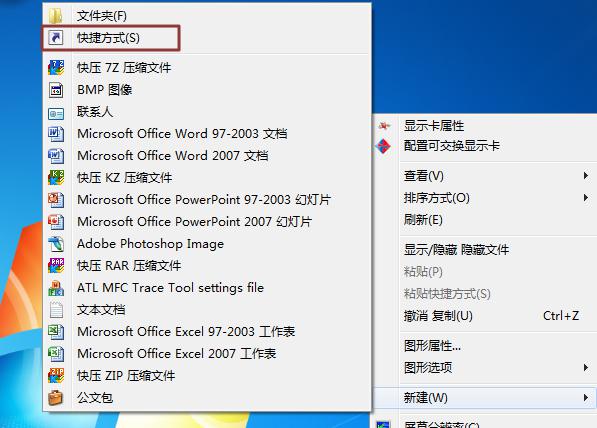
Task: Expand arrow next to 查看(V)
Action: click(586, 176)
